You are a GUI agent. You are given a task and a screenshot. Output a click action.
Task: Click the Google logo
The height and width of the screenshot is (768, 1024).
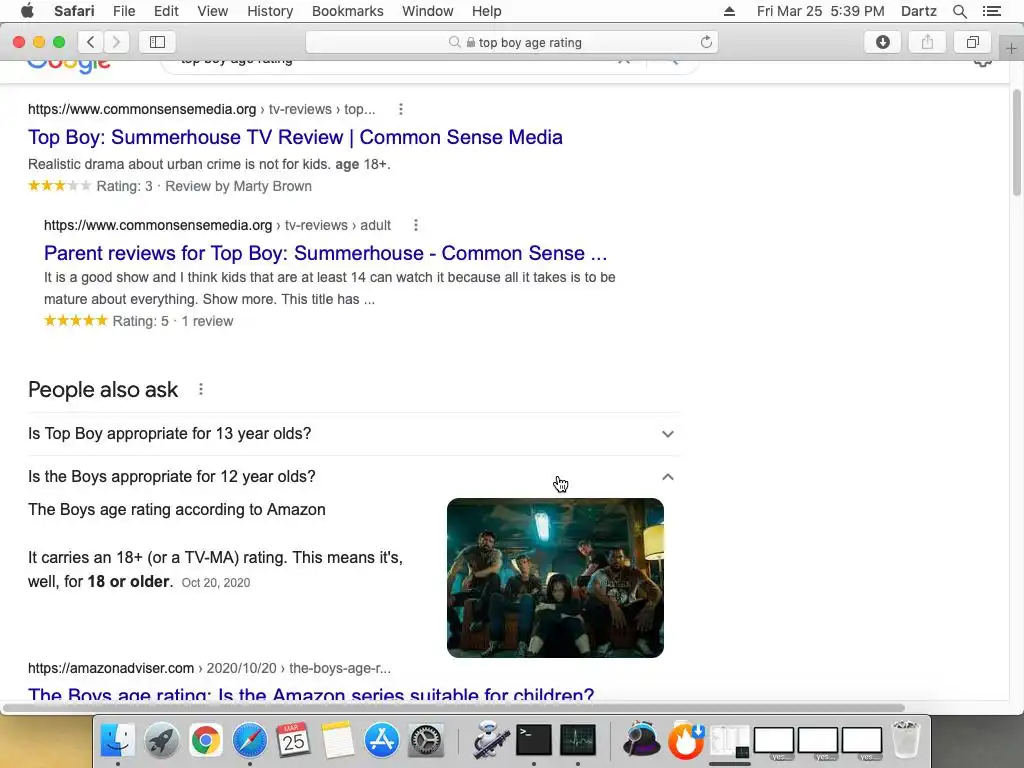(69, 65)
